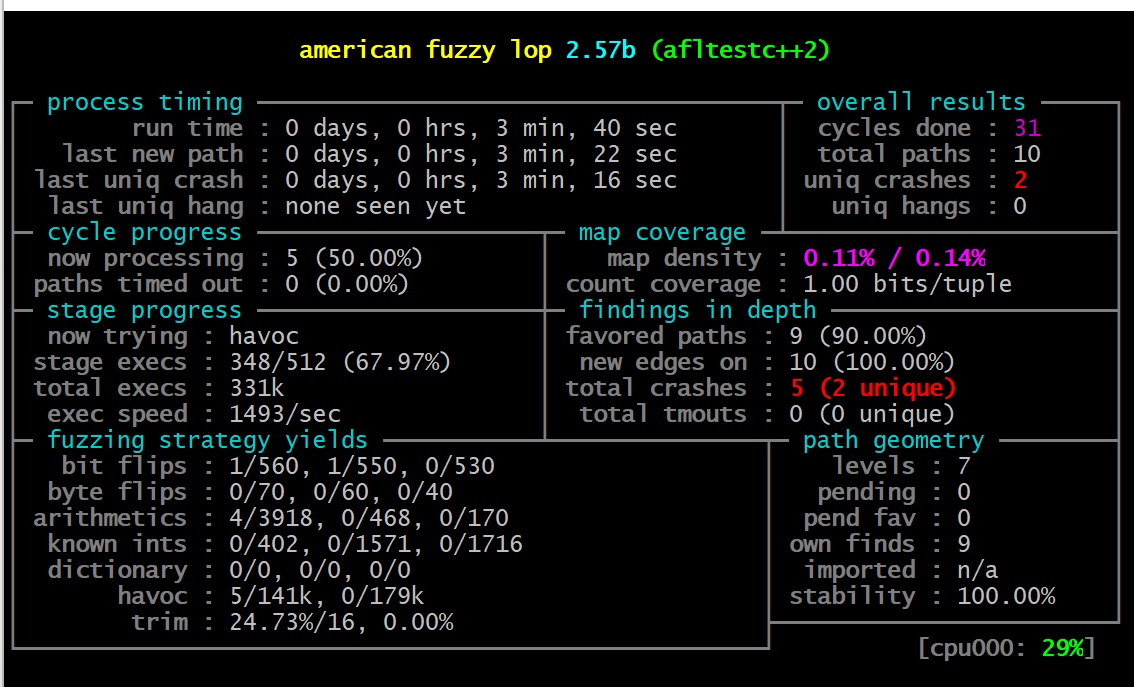The image size is (1134, 687).
Task: Click uniq crashes value '2'
Action: point(1020,181)
